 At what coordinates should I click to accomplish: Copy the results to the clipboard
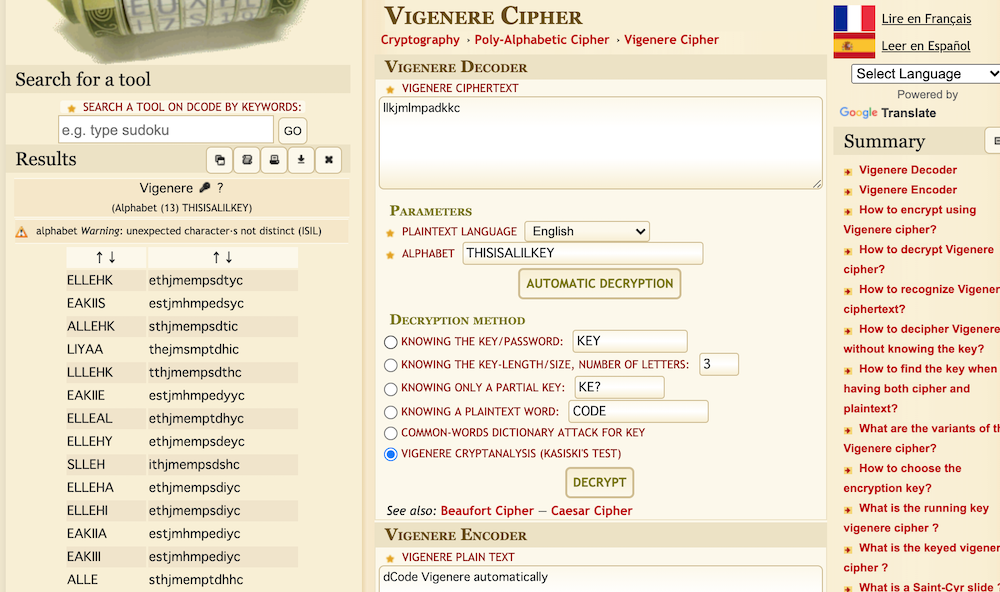point(219,160)
